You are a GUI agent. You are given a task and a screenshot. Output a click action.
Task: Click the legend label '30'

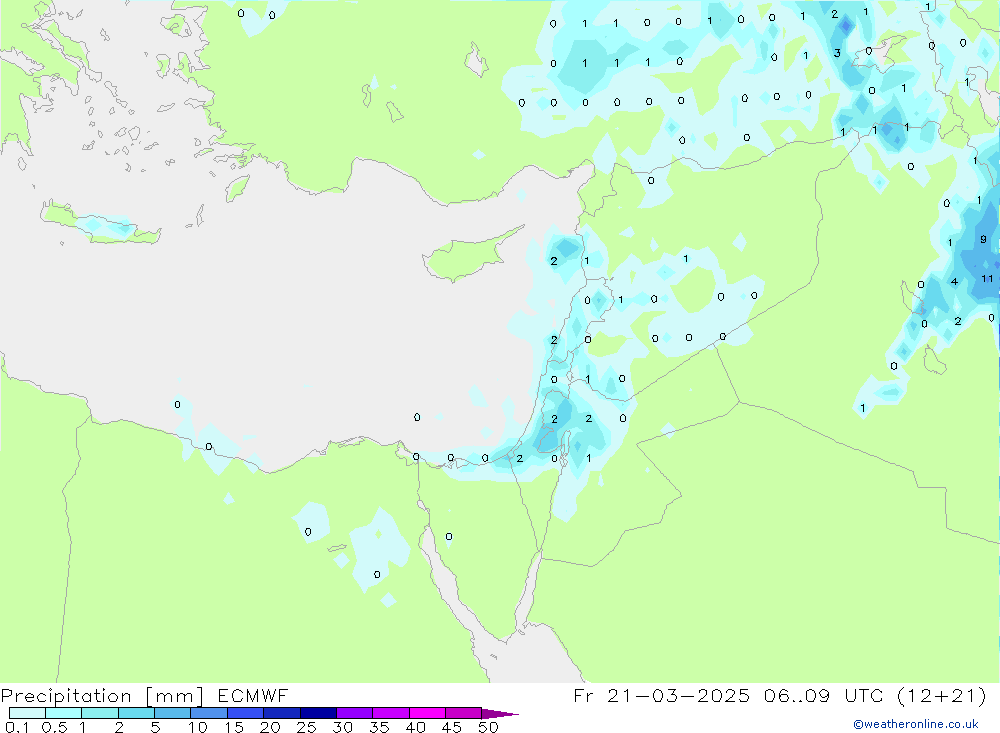click(x=342, y=727)
